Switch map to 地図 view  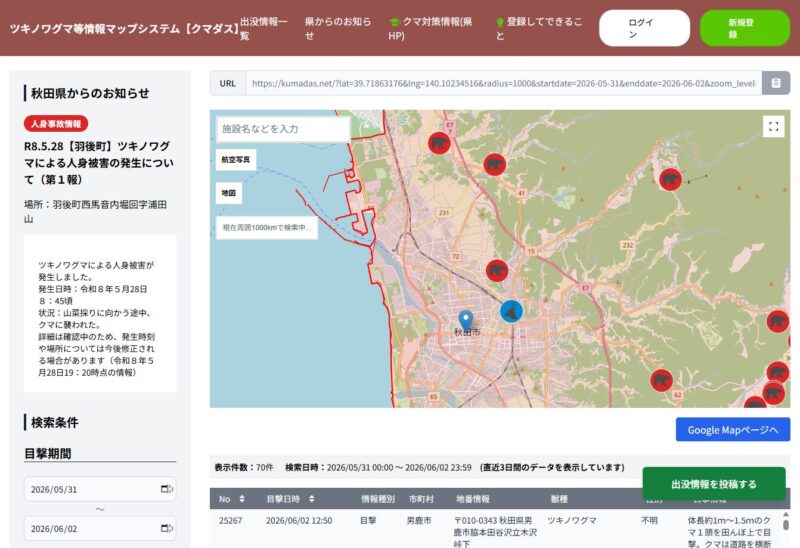[x=229, y=193]
